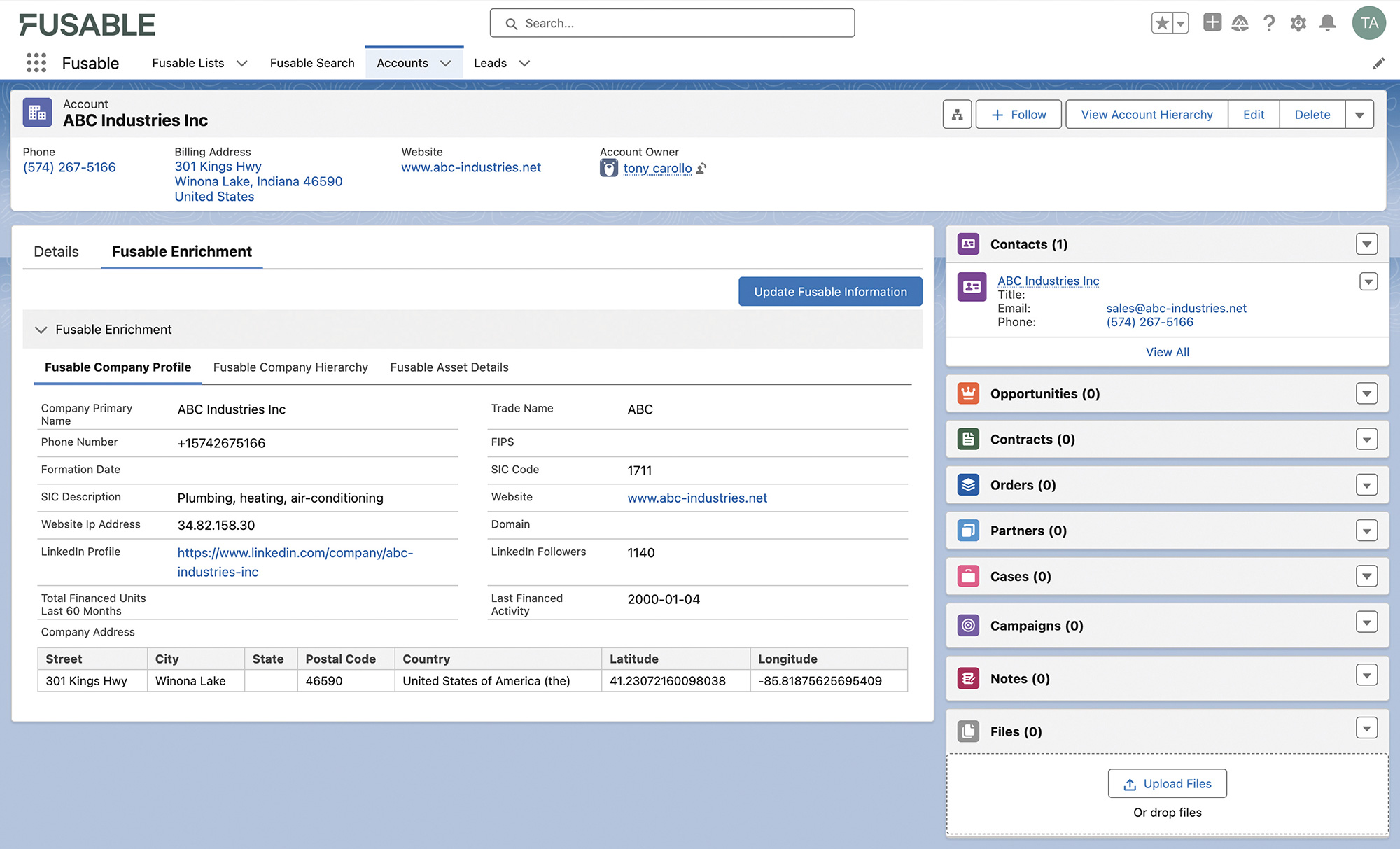Toggle the favorites star
This screenshot has width=1400, height=849.
(1161, 23)
